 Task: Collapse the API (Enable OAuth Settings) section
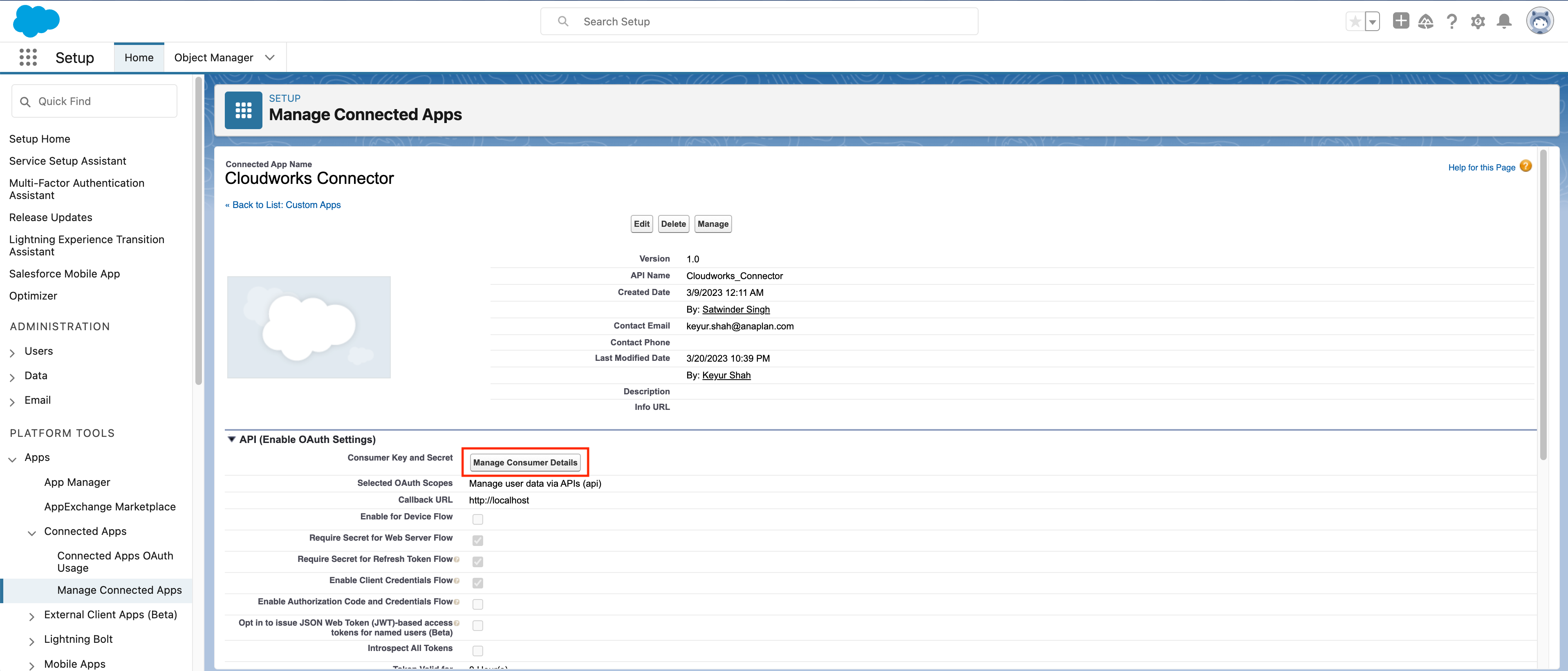point(232,438)
